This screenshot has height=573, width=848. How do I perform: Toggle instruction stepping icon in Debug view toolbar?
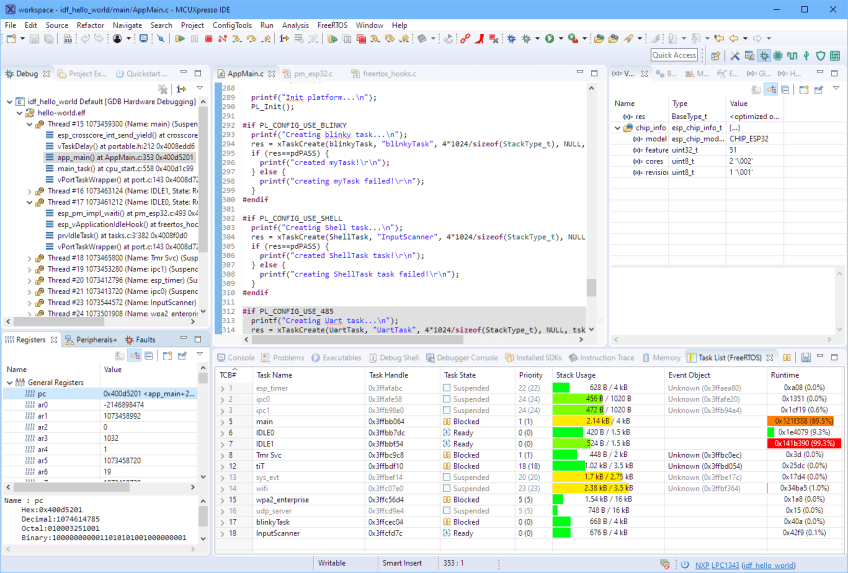(181, 89)
